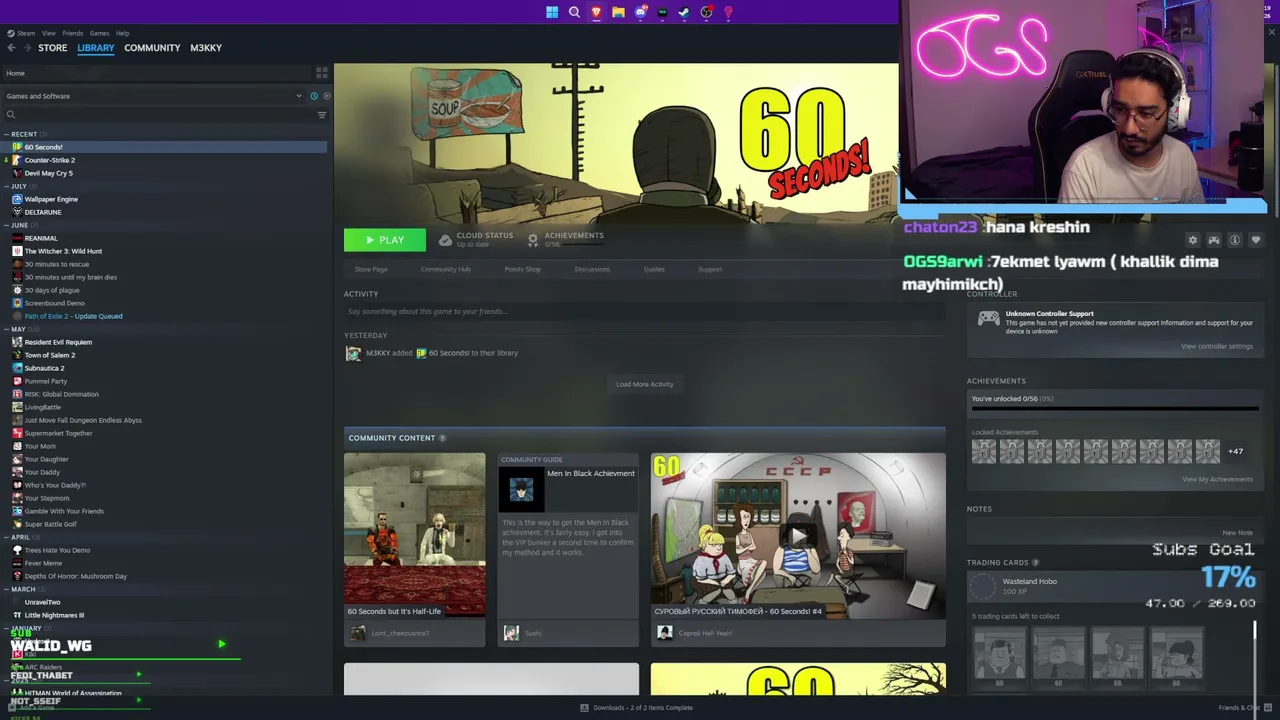Image resolution: width=1280 pixels, height=720 pixels.
Task: Click the Windows Start button in taskbar
Action: click(x=552, y=12)
